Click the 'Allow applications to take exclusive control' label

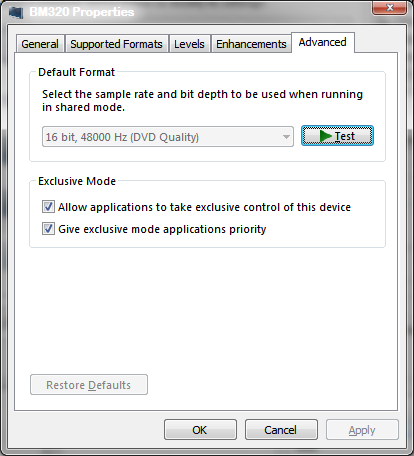pos(204,207)
